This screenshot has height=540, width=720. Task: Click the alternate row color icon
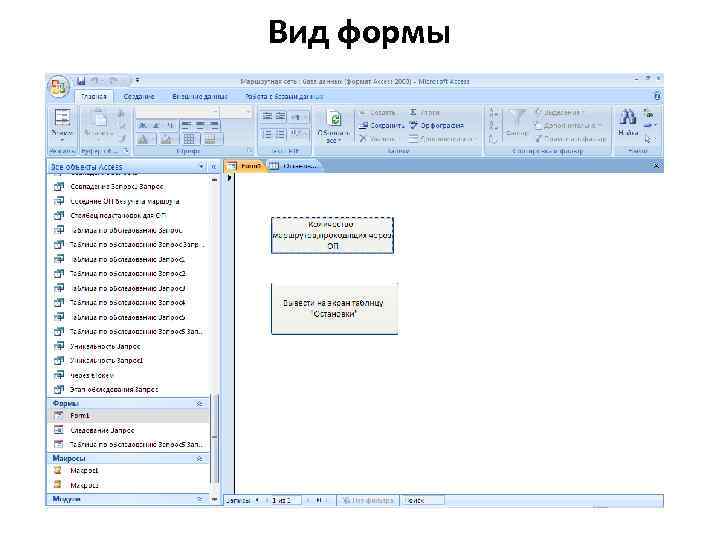coord(212,139)
